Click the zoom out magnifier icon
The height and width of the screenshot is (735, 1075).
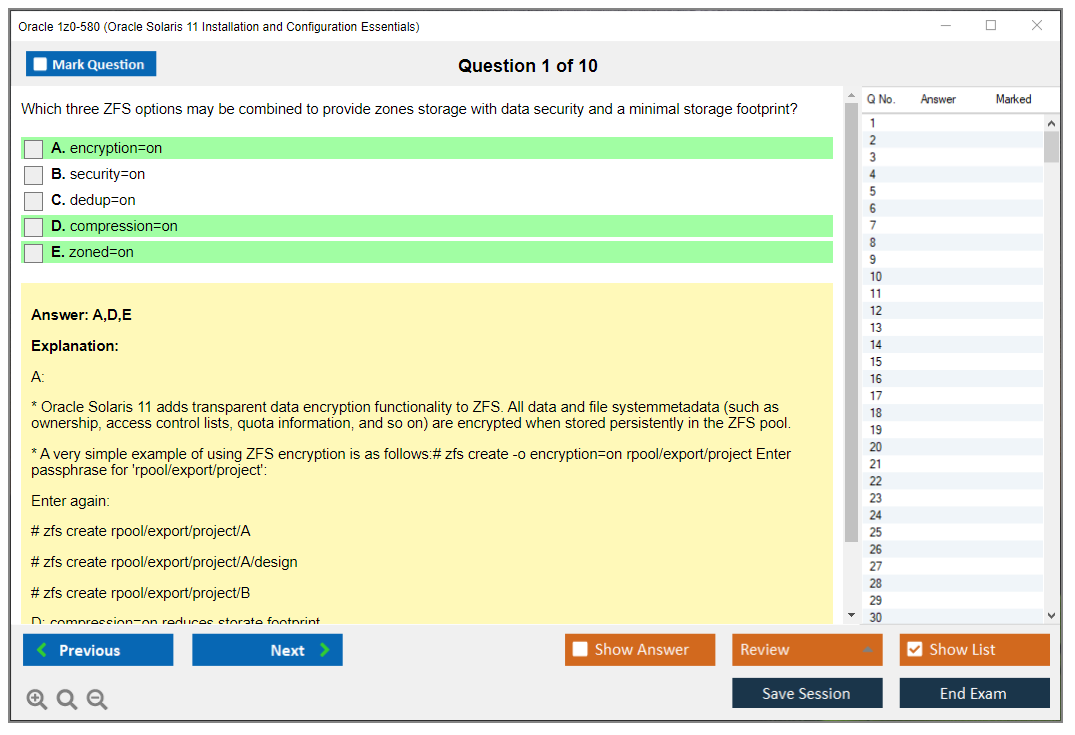pyautogui.click(x=97, y=700)
